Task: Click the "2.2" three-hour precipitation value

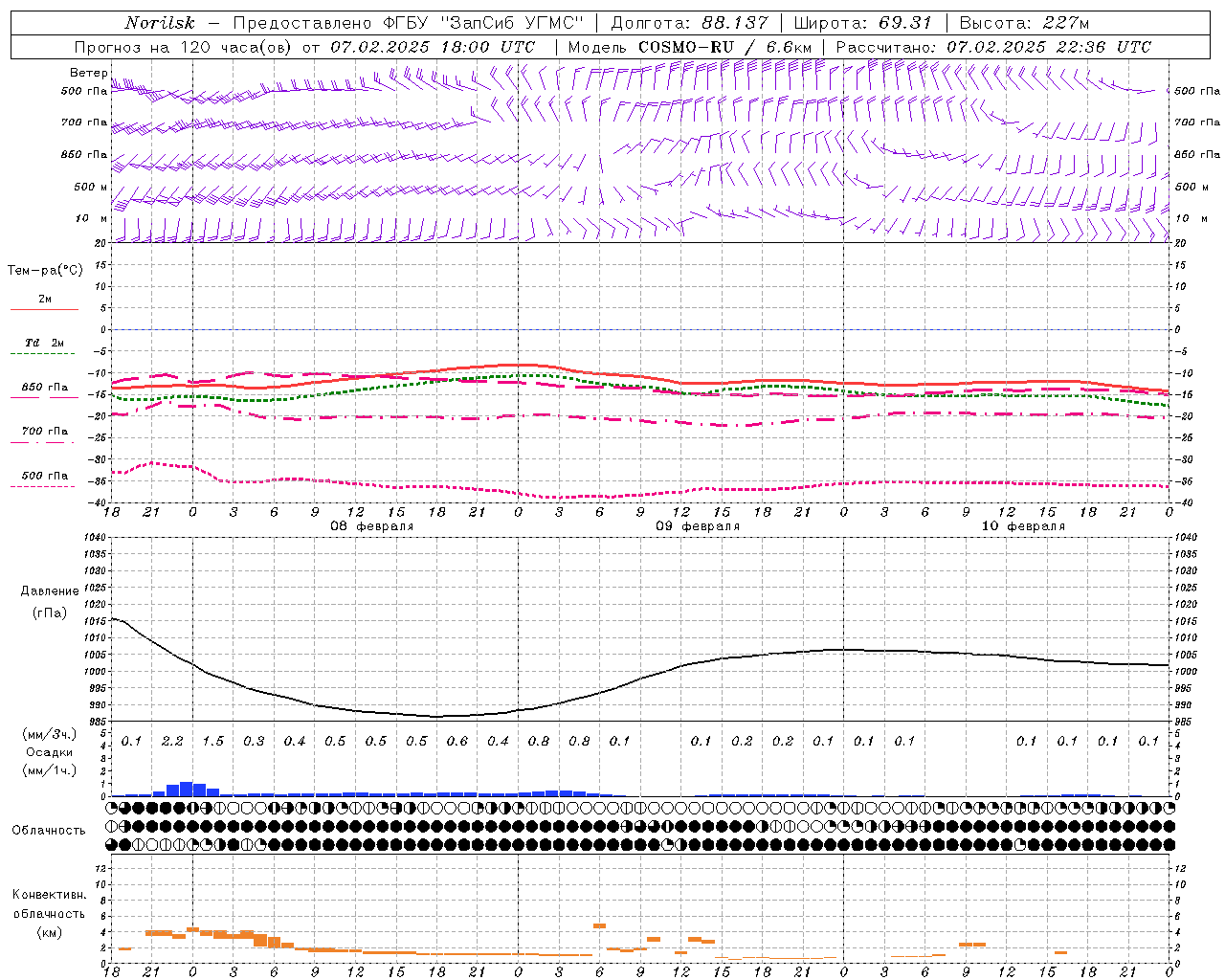Action: click(x=172, y=741)
